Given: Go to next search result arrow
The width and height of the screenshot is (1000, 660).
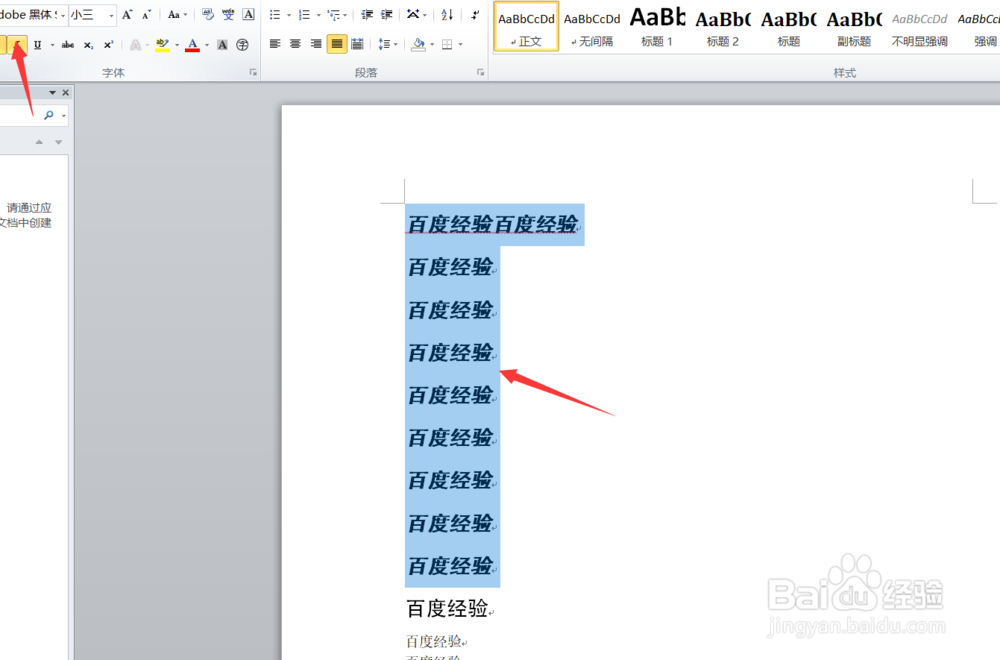Looking at the screenshot, I should coord(59,142).
